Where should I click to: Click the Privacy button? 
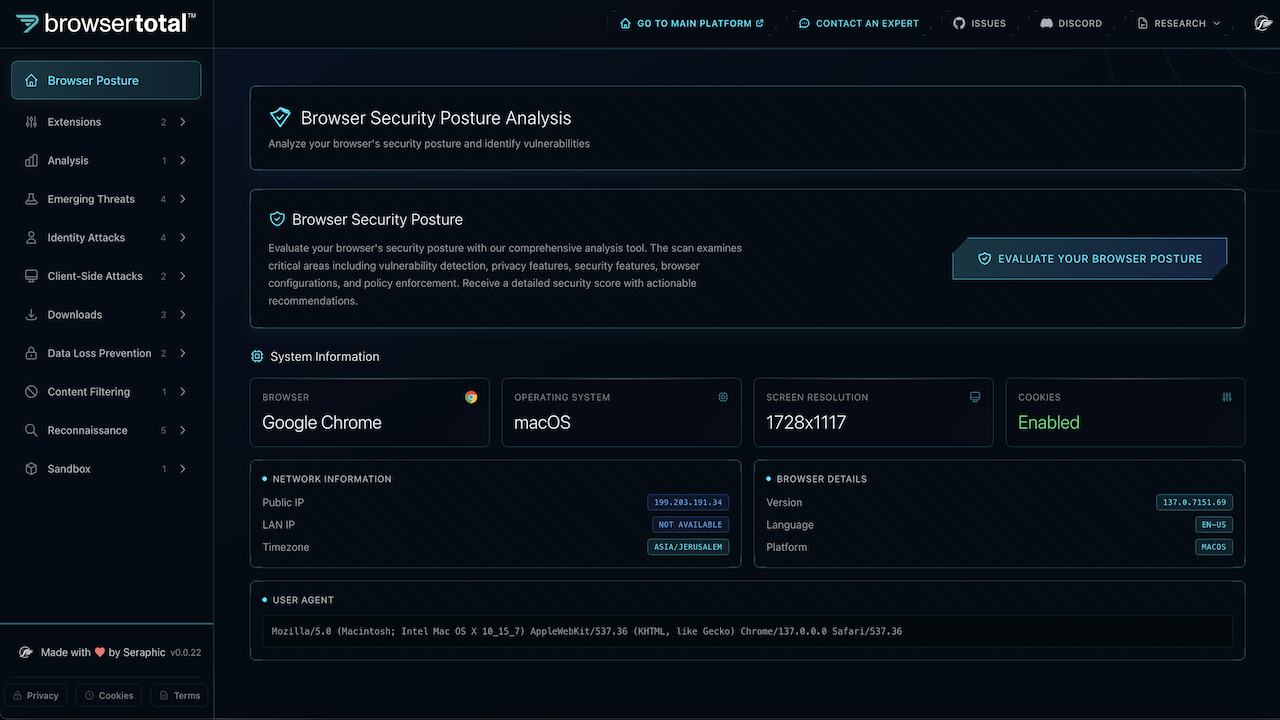tap(36, 695)
